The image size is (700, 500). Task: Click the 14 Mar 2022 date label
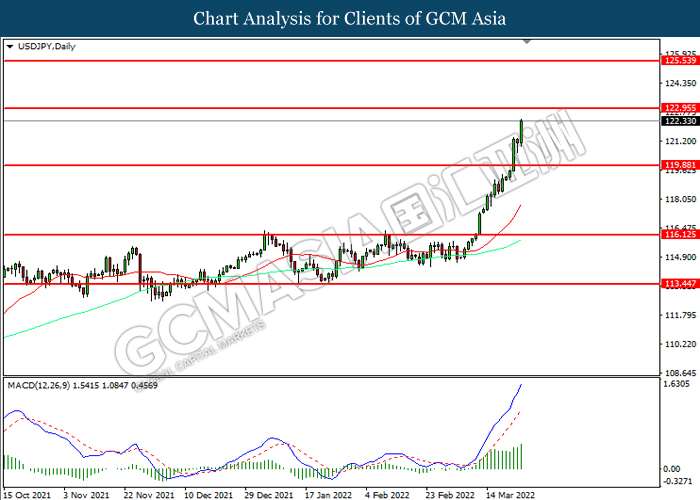[x=510, y=495]
